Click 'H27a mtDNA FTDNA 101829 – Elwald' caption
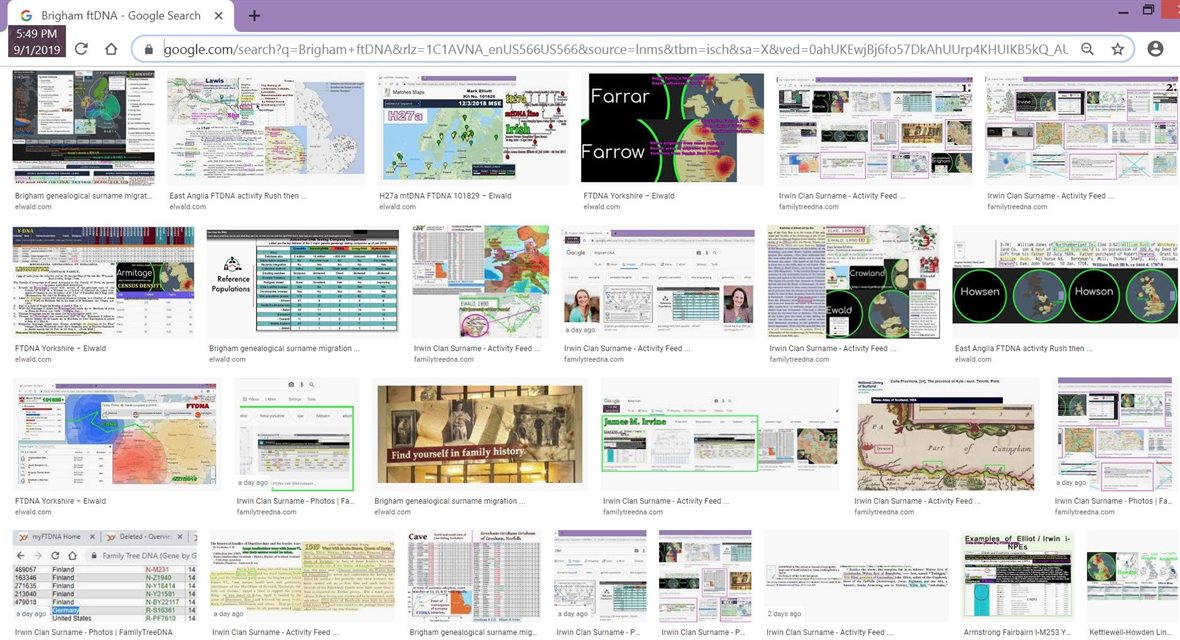This screenshot has height=640, width=1180. click(x=446, y=196)
